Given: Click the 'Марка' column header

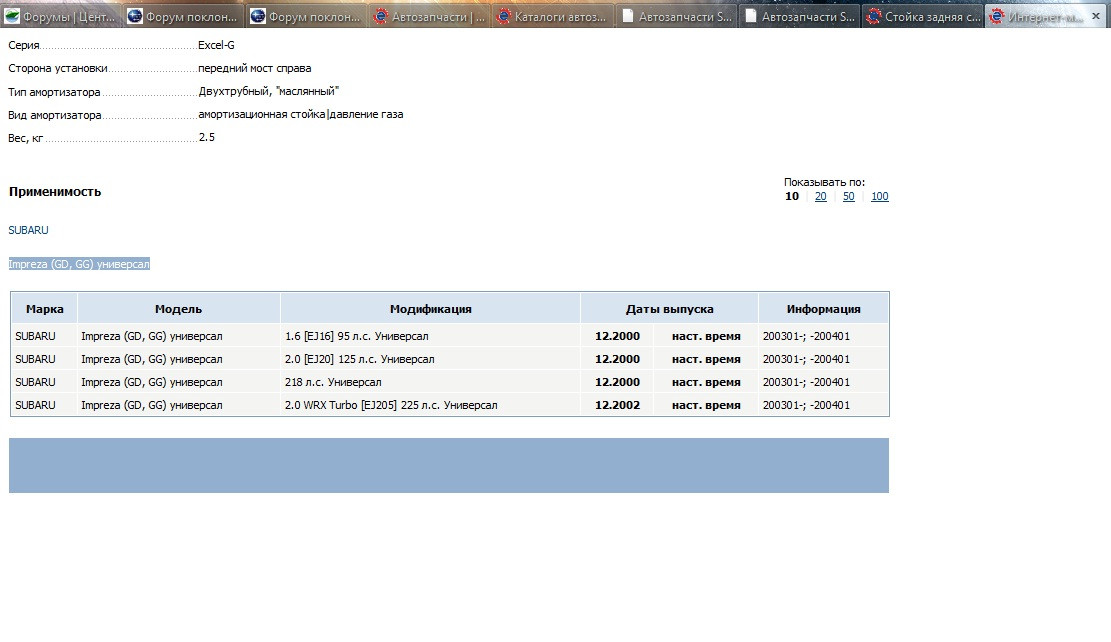Looking at the screenshot, I should coord(45,309).
